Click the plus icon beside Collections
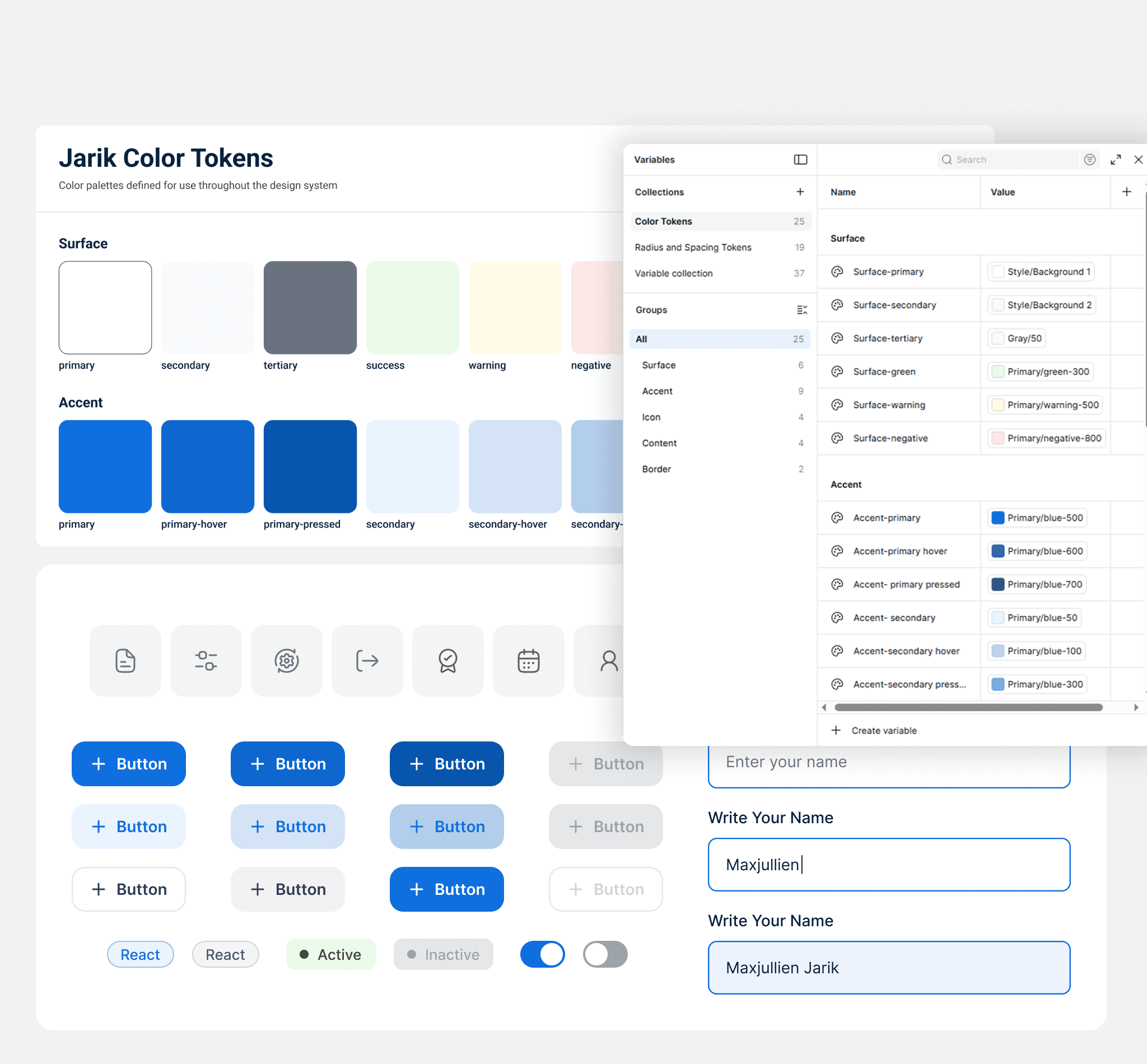Viewport: 1147px width, 1064px height. click(800, 192)
